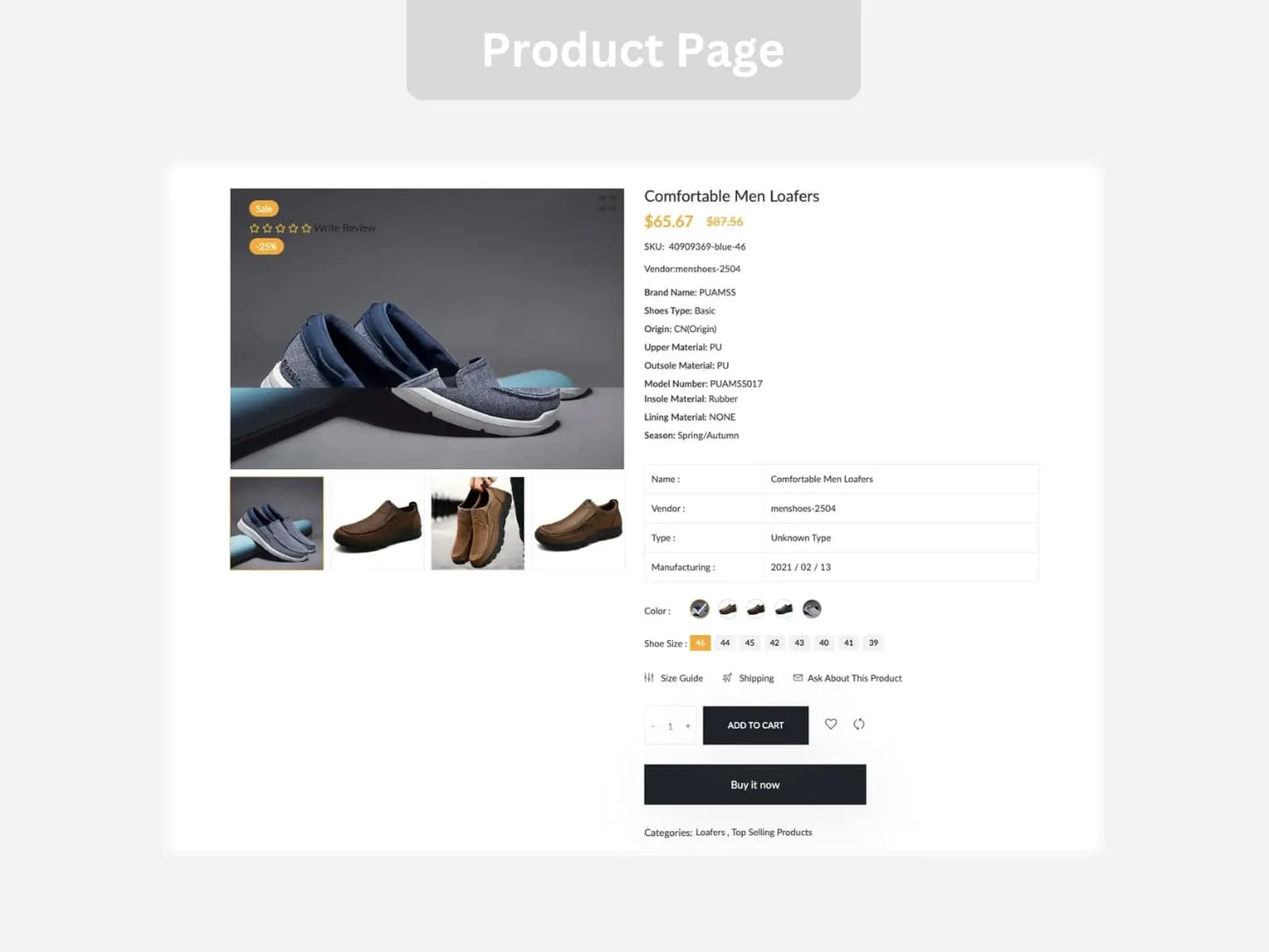
Task: Click ADD TO CART button
Action: pos(755,725)
